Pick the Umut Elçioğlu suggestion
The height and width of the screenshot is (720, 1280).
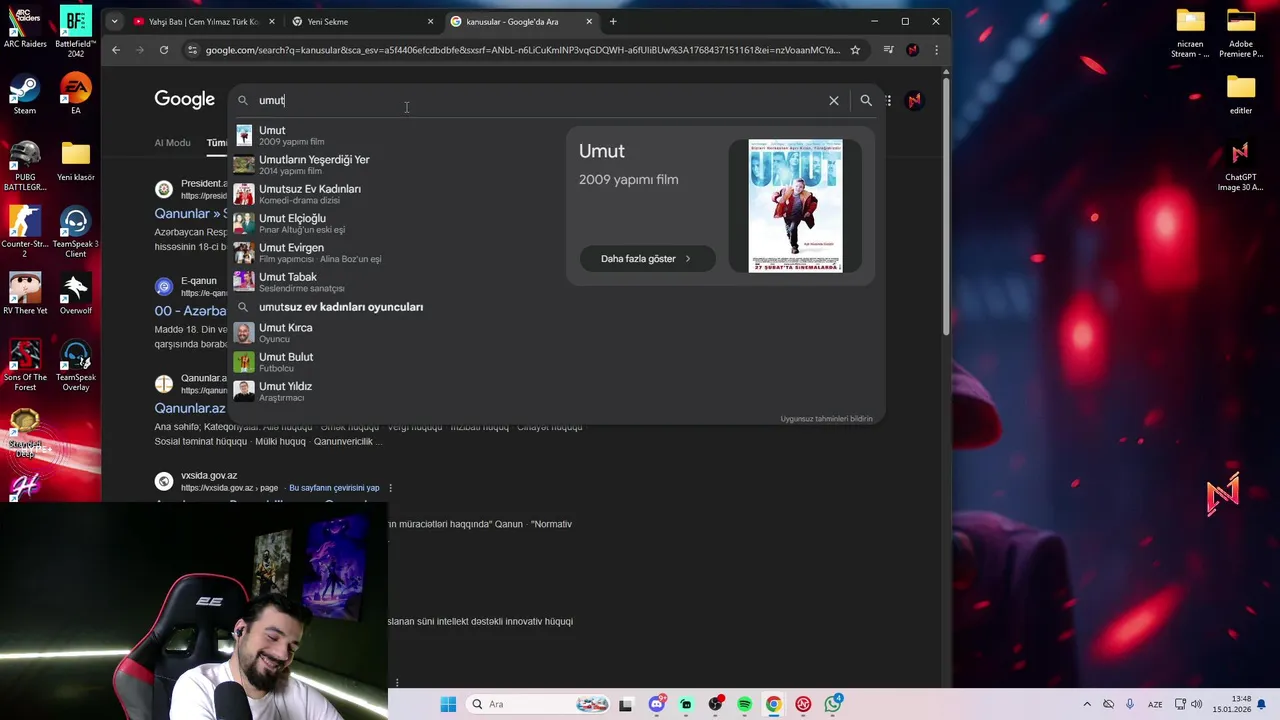(396, 223)
